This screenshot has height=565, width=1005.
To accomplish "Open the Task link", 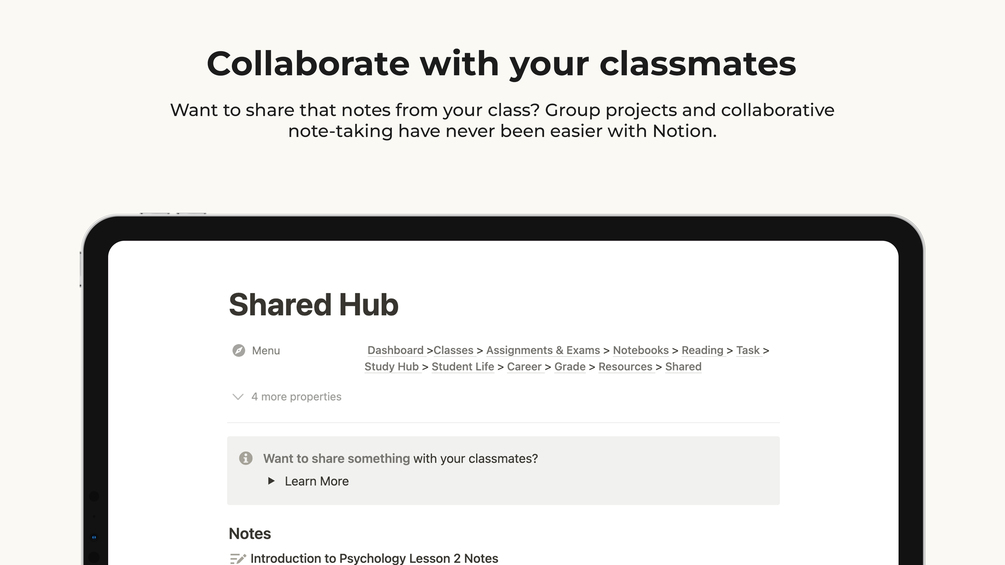I will (x=748, y=351).
